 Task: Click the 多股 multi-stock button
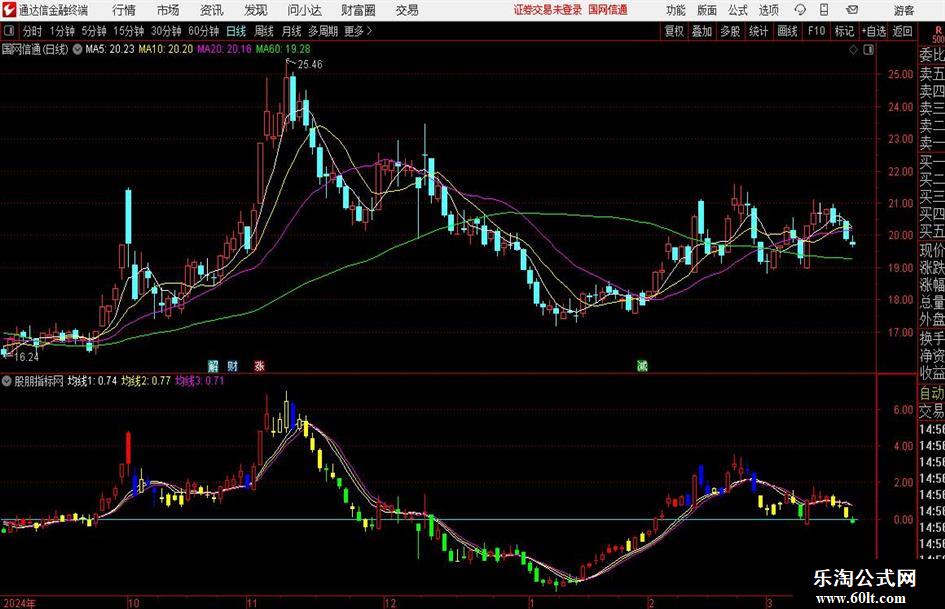(730, 31)
